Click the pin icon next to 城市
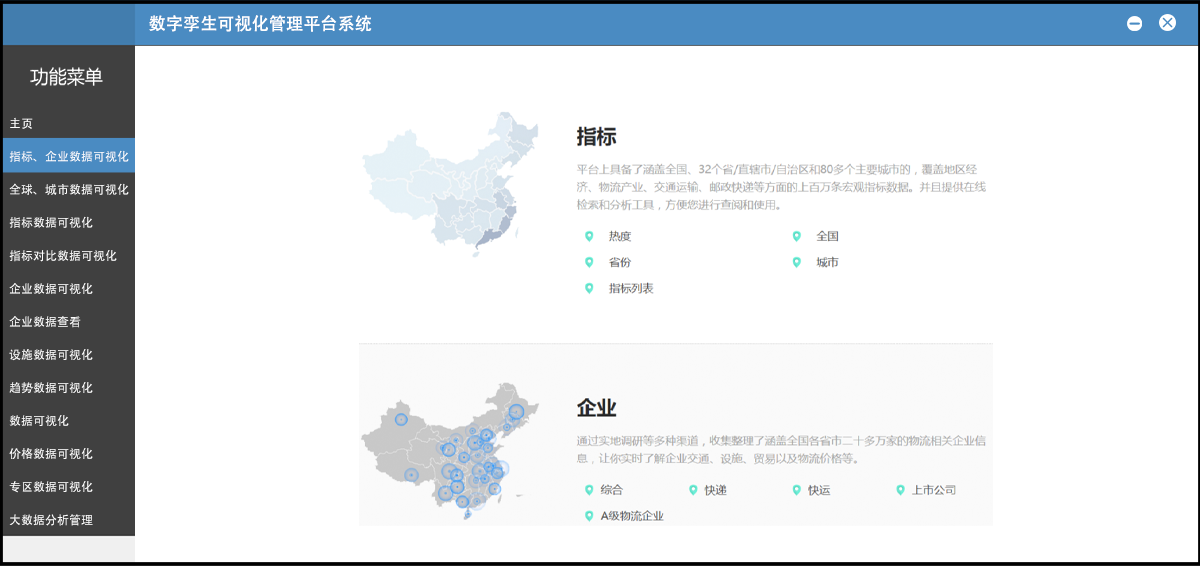Viewport: 1200px width, 566px height. 797,263
